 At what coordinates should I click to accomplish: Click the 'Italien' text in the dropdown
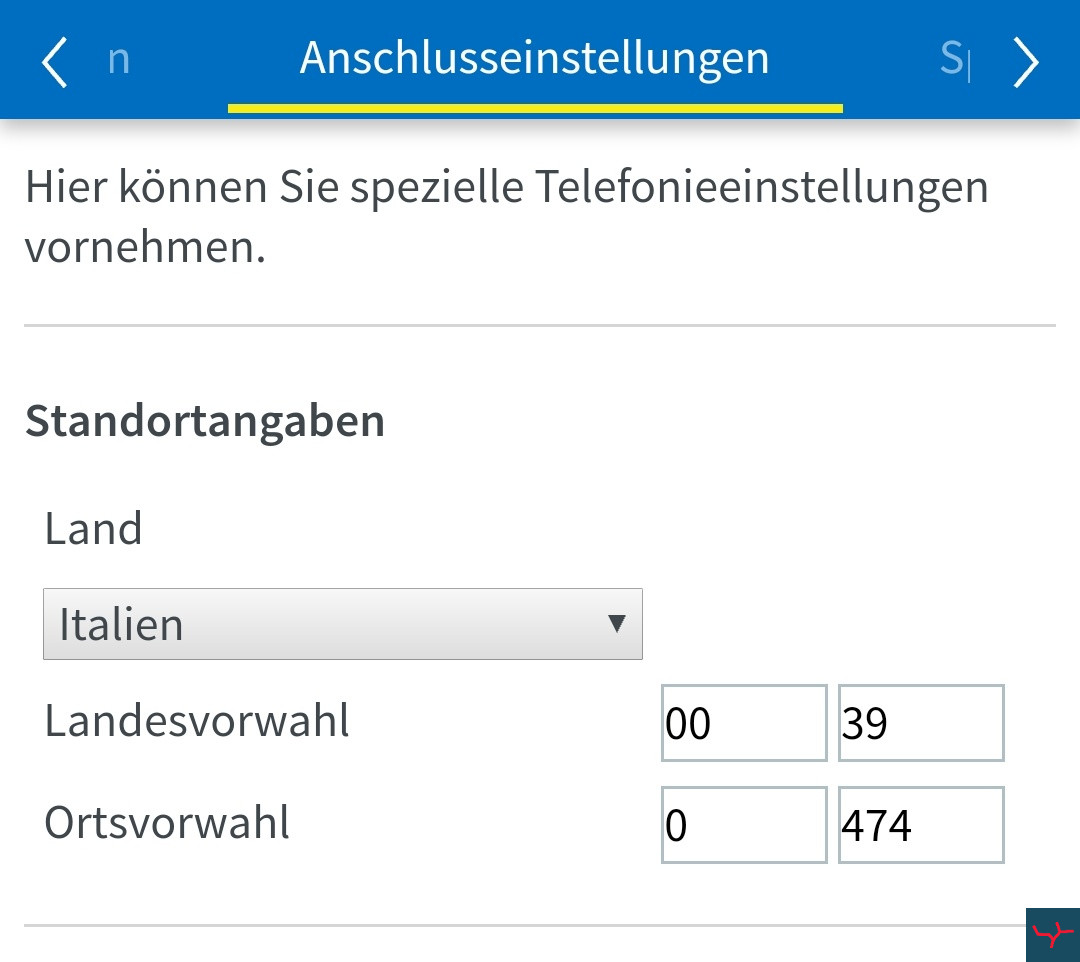coord(121,625)
